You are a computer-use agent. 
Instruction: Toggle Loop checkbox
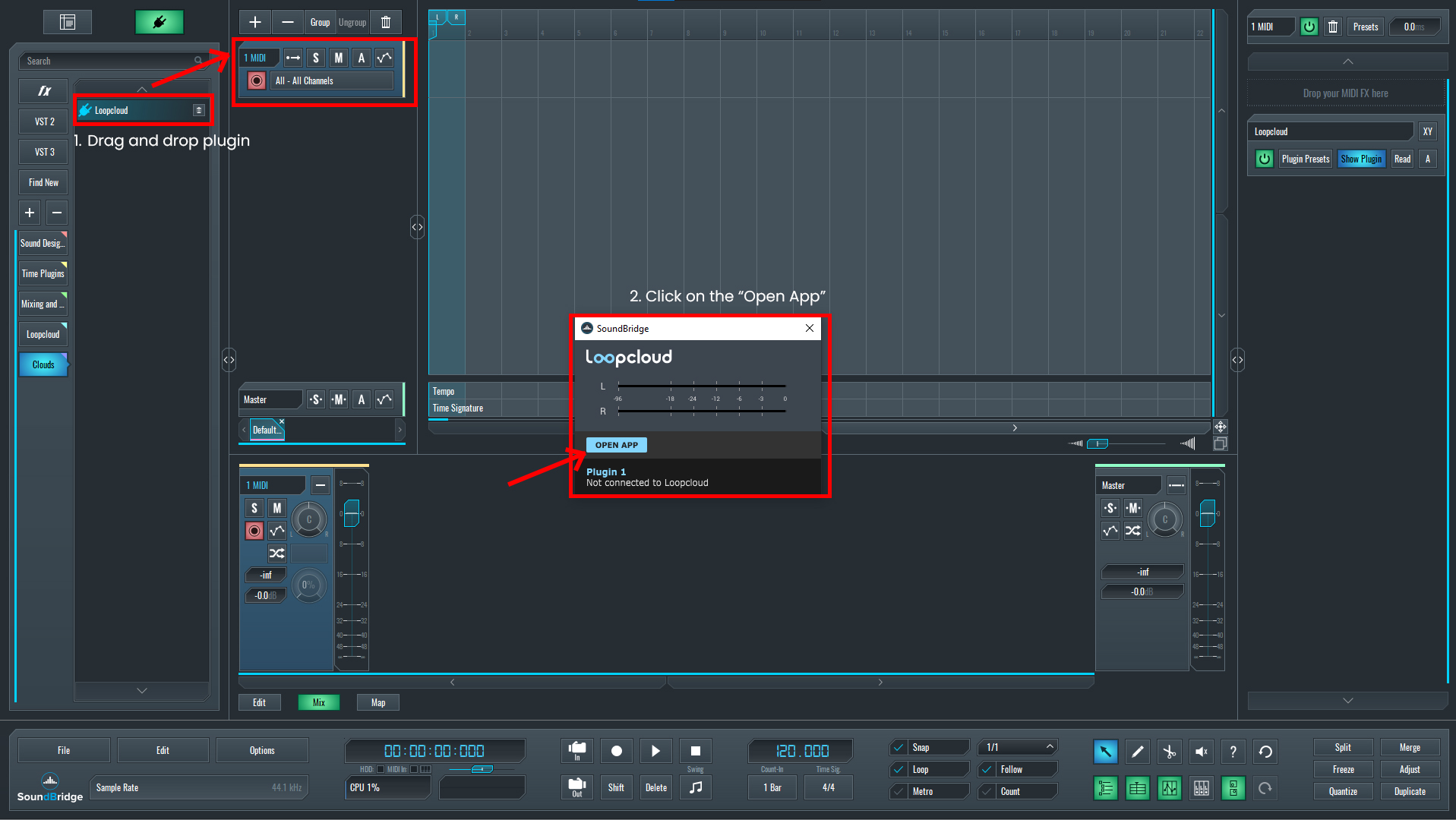coord(899,769)
